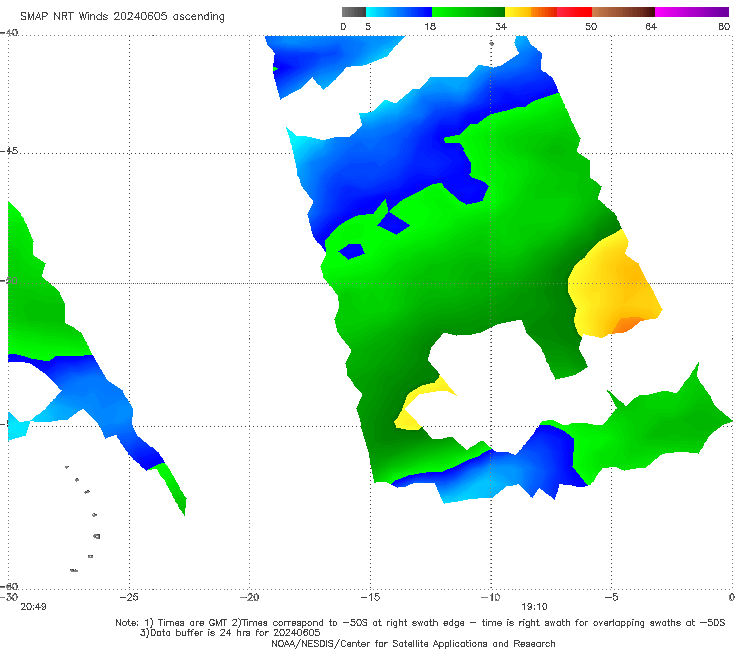The width and height of the screenshot is (740, 650).
Task: Pick the brown colorbar segment
Action: [623, 12]
